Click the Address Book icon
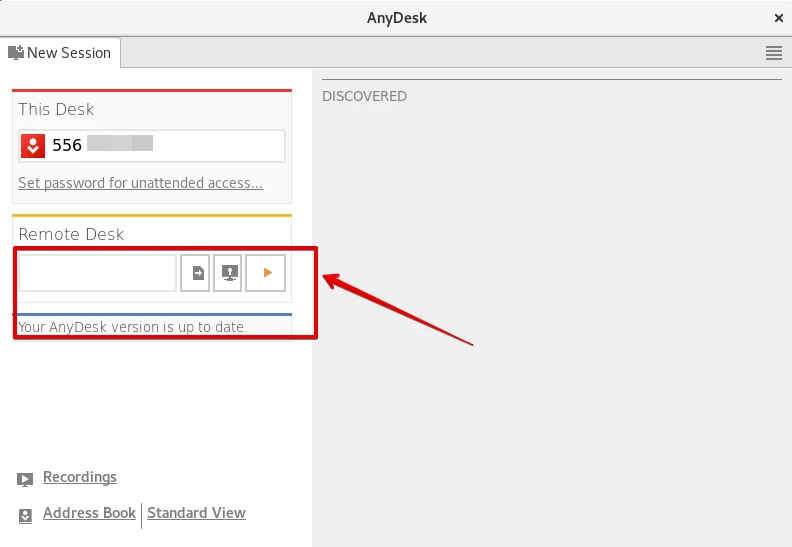 25,516
